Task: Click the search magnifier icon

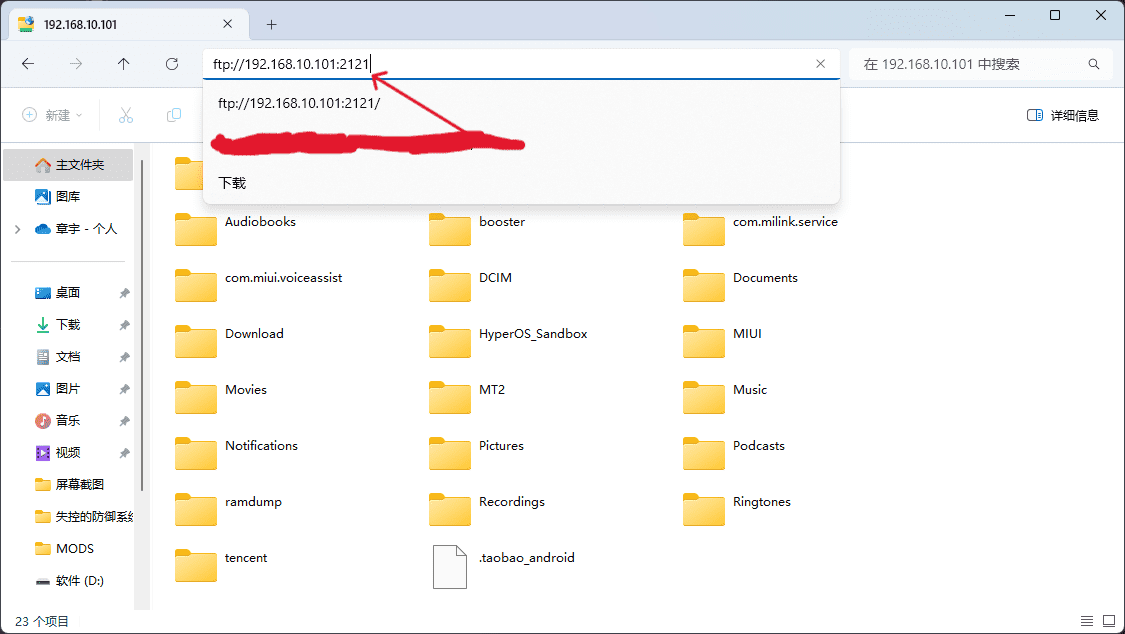Action: click(x=1094, y=64)
